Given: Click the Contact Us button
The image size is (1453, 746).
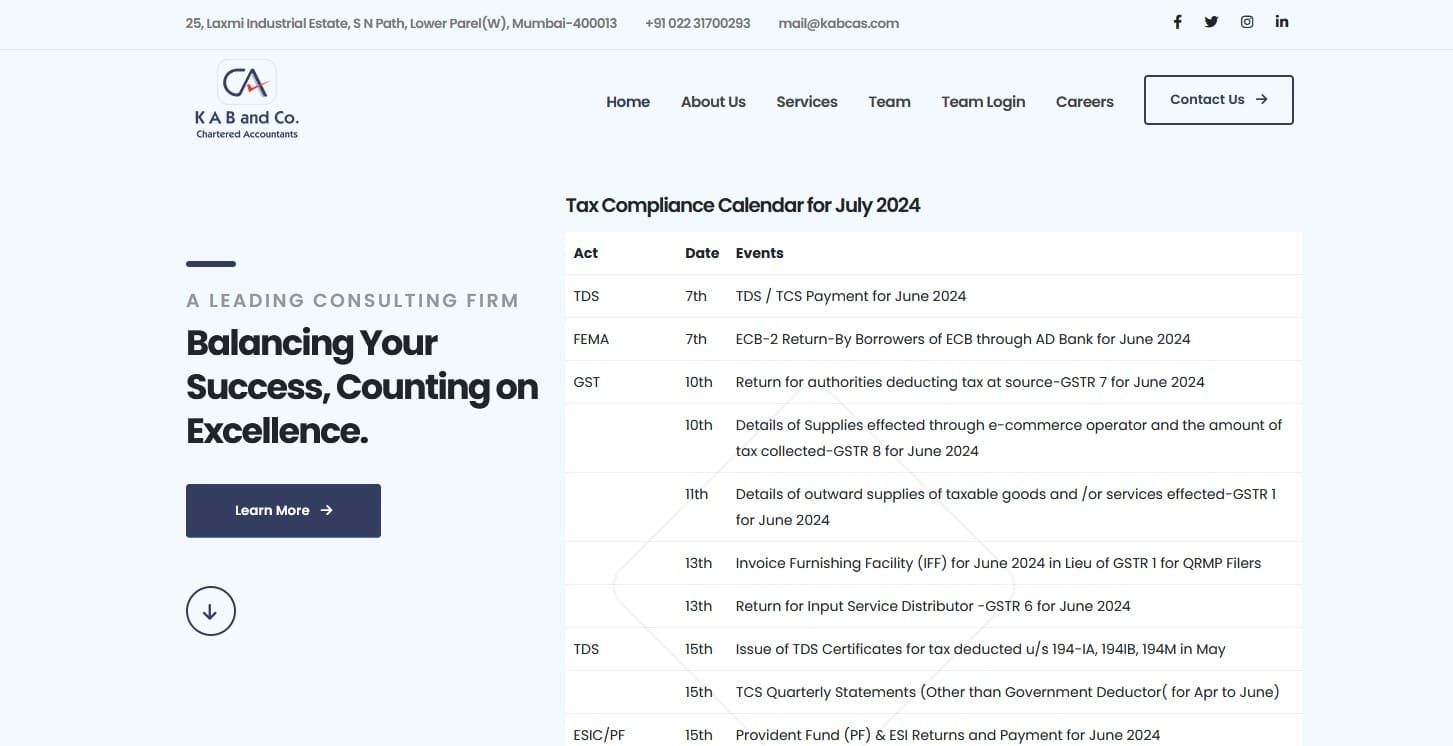Looking at the screenshot, I should (1219, 100).
